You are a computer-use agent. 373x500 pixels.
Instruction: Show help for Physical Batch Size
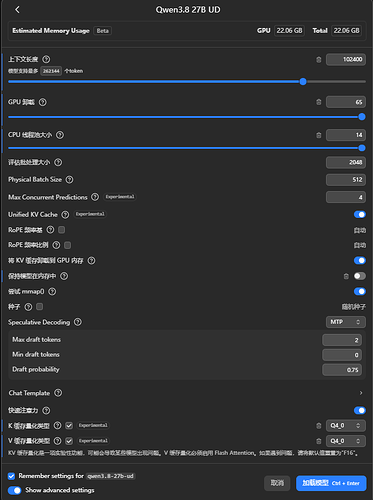[x=69, y=180]
